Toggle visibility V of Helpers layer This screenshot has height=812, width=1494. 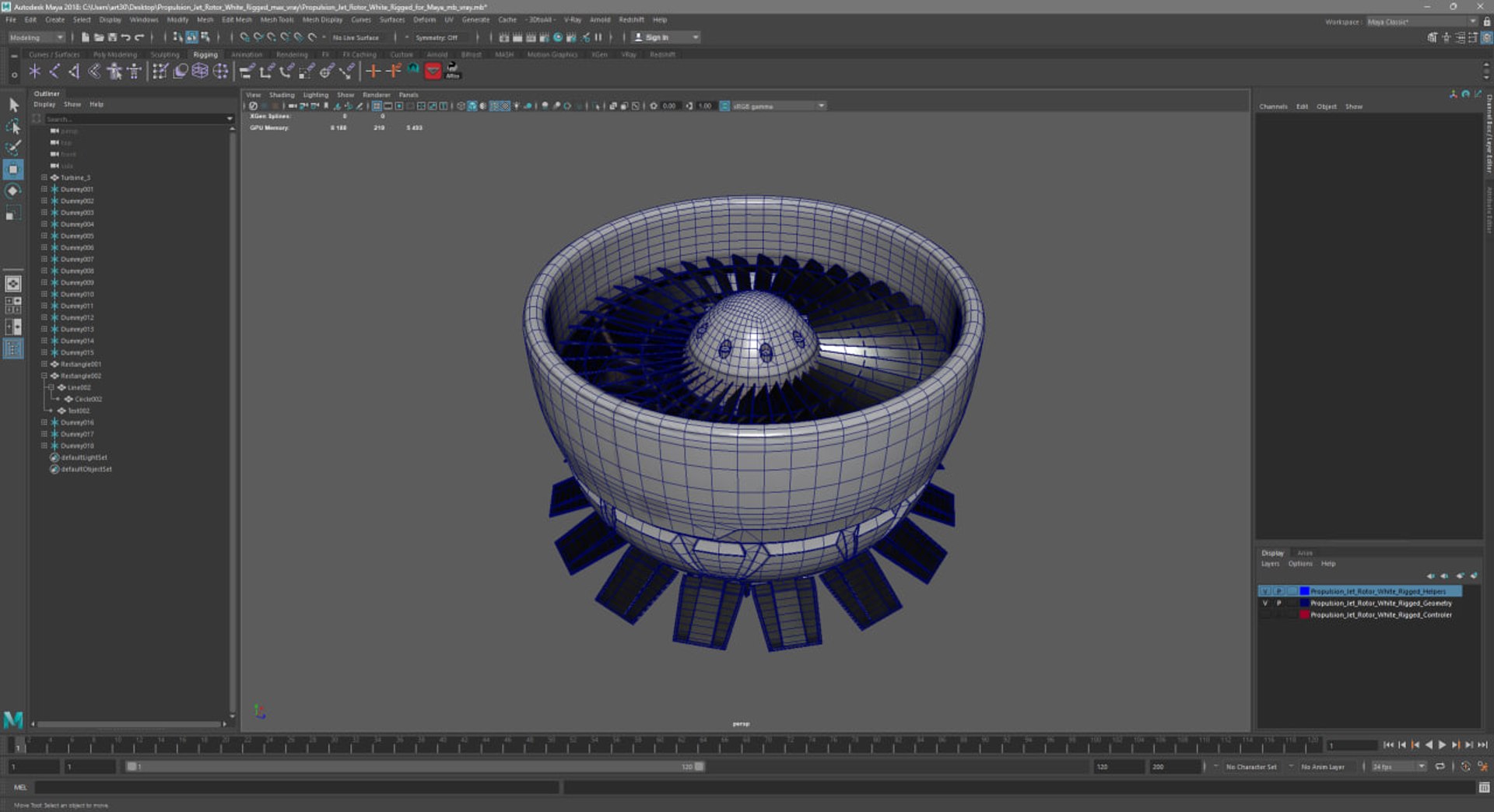tap(1265, 591)
